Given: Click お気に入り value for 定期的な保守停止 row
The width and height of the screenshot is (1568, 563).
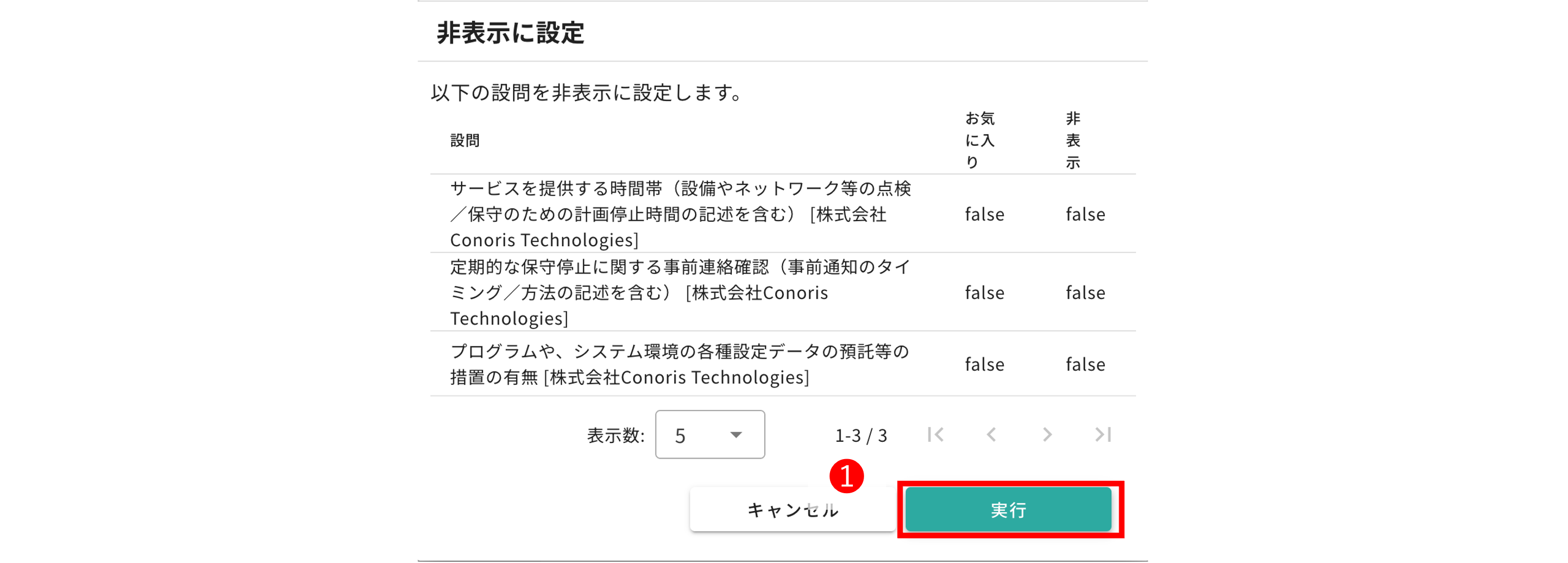Looking at the screenshot, I should pyautogui.click(x=984, y=293).
